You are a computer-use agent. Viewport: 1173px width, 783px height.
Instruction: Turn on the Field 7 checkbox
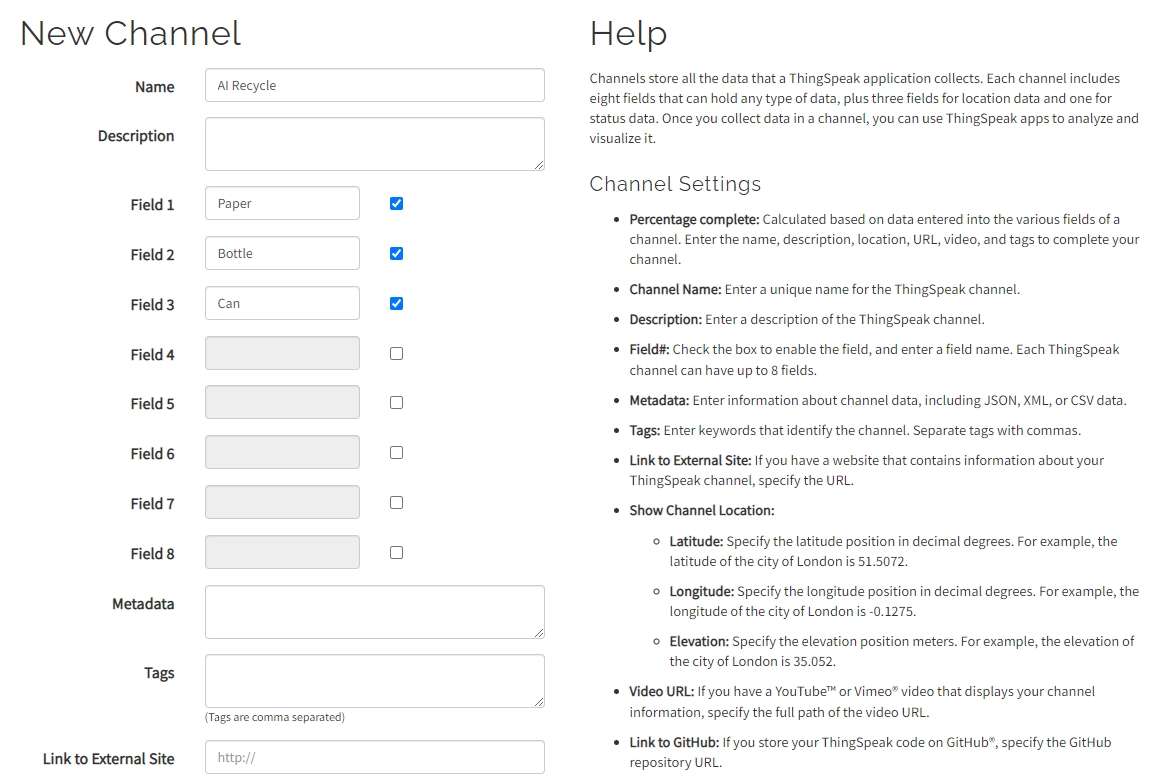396,503
